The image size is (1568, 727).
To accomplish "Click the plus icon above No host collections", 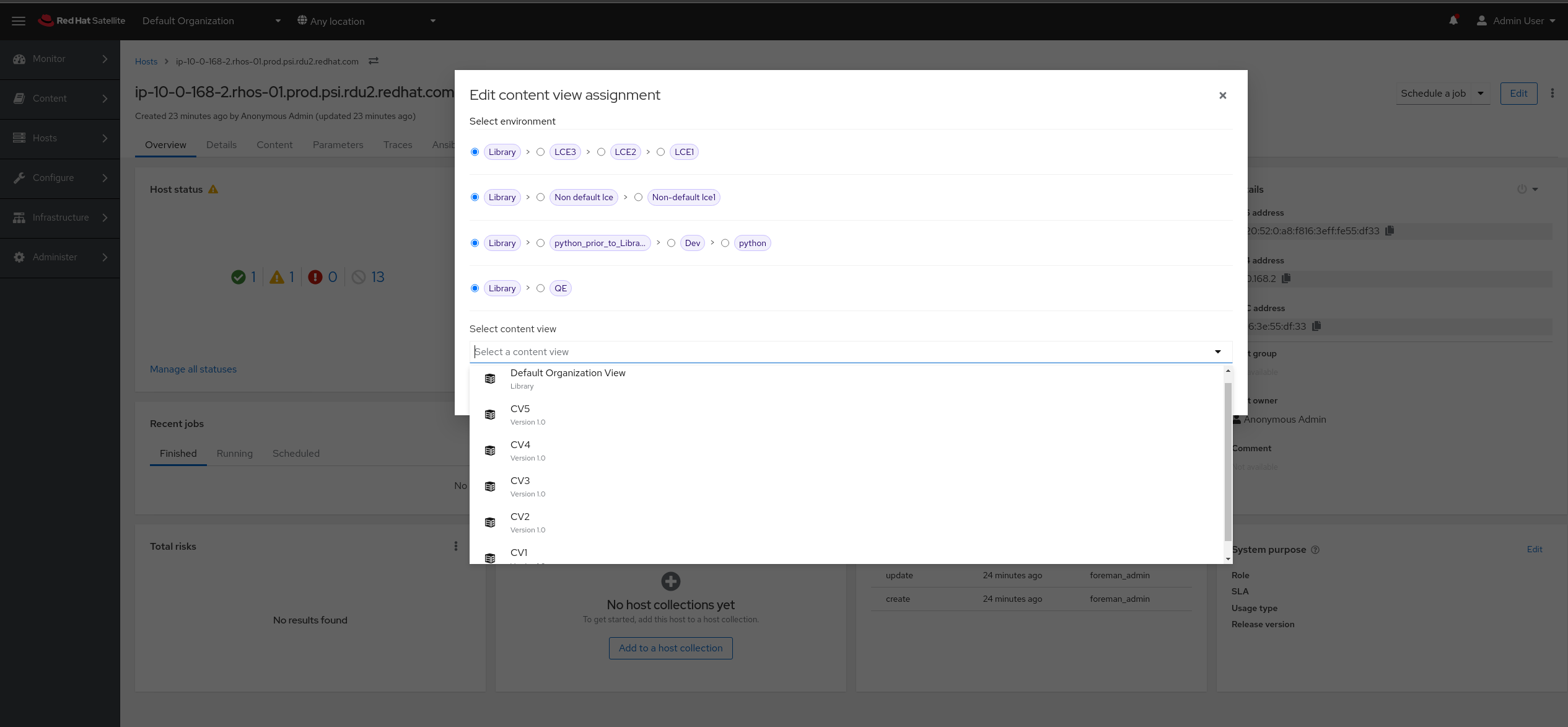I will point(670,581).
